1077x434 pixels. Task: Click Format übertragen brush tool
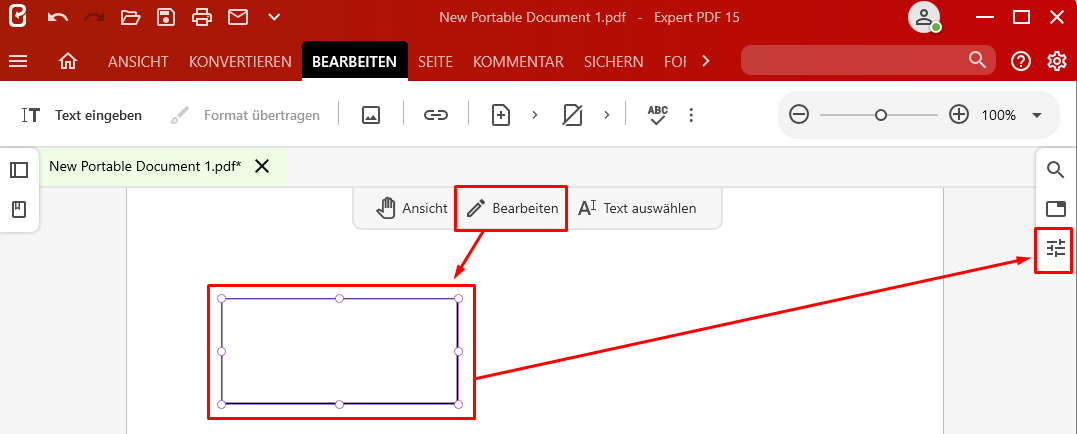pos(245,115)
